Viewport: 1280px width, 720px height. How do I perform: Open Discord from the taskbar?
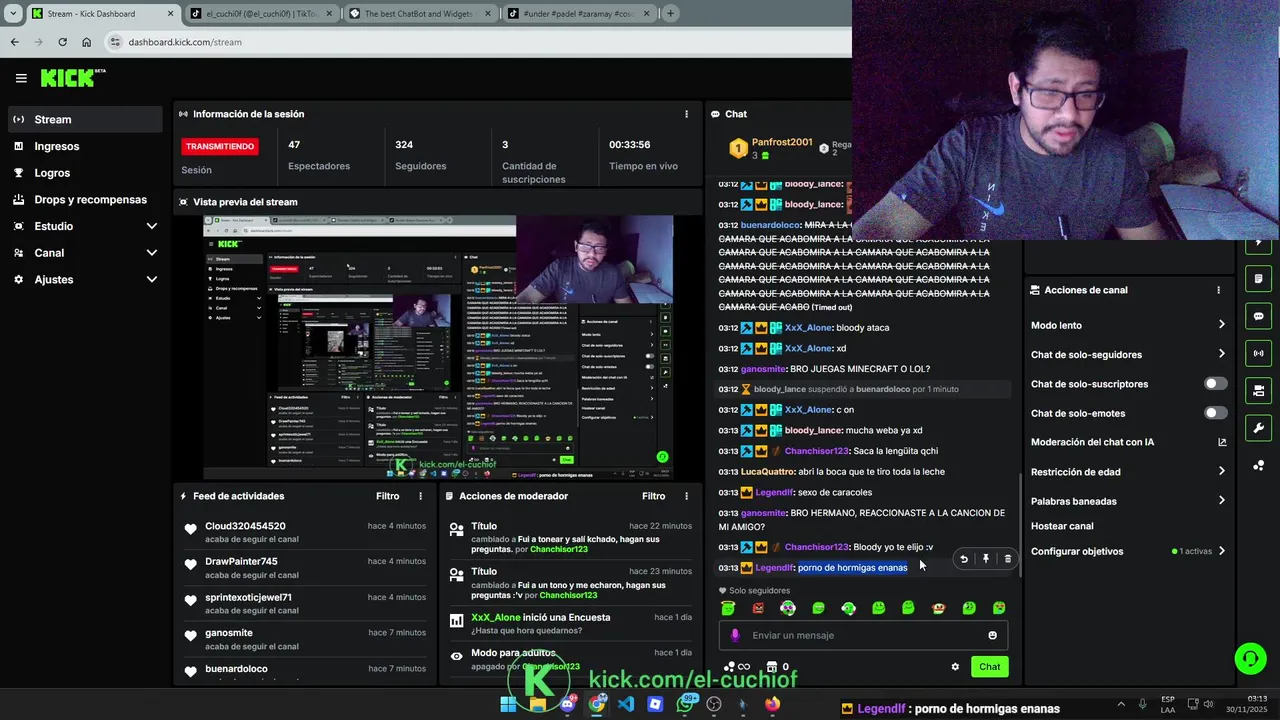pyautogui.click(x=567, y=704)
